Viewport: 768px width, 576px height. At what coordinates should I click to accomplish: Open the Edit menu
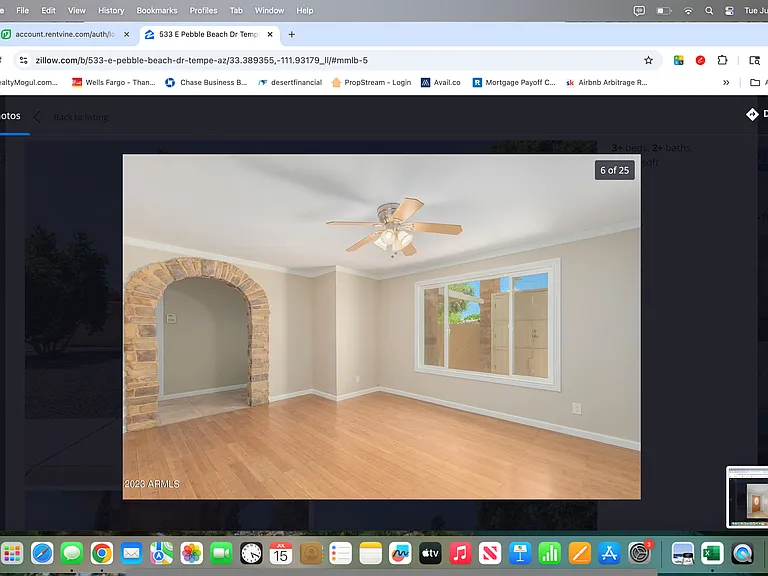[x=48, y=10]
